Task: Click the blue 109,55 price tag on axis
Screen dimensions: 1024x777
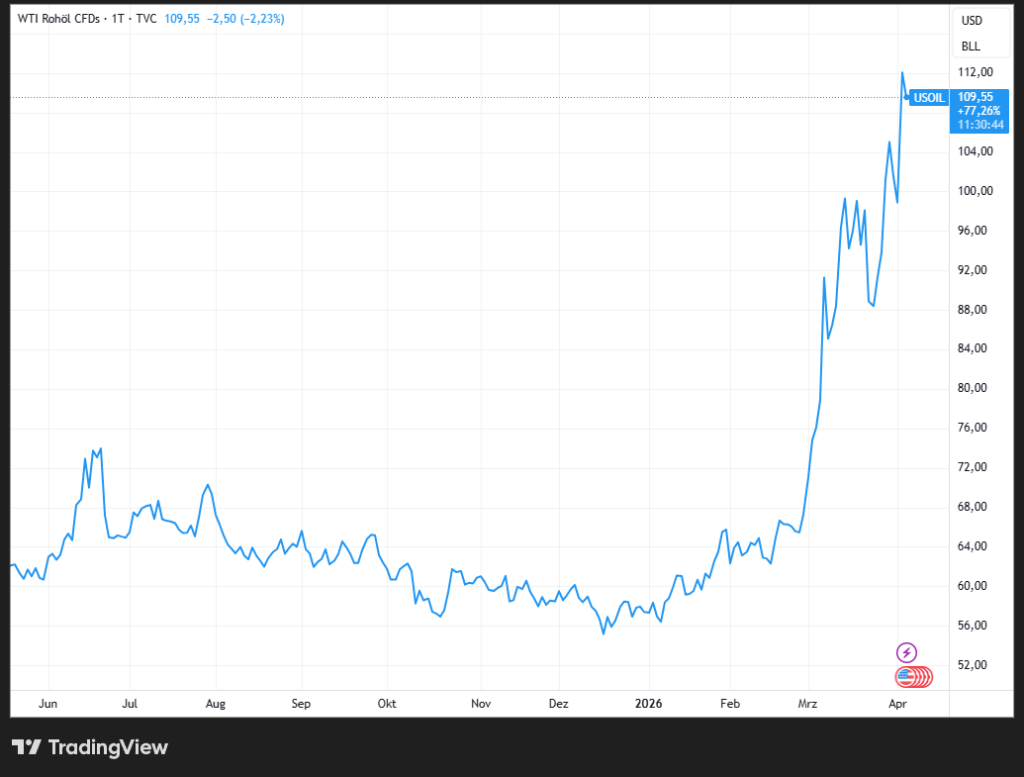Action: click(x=978, y=97)
